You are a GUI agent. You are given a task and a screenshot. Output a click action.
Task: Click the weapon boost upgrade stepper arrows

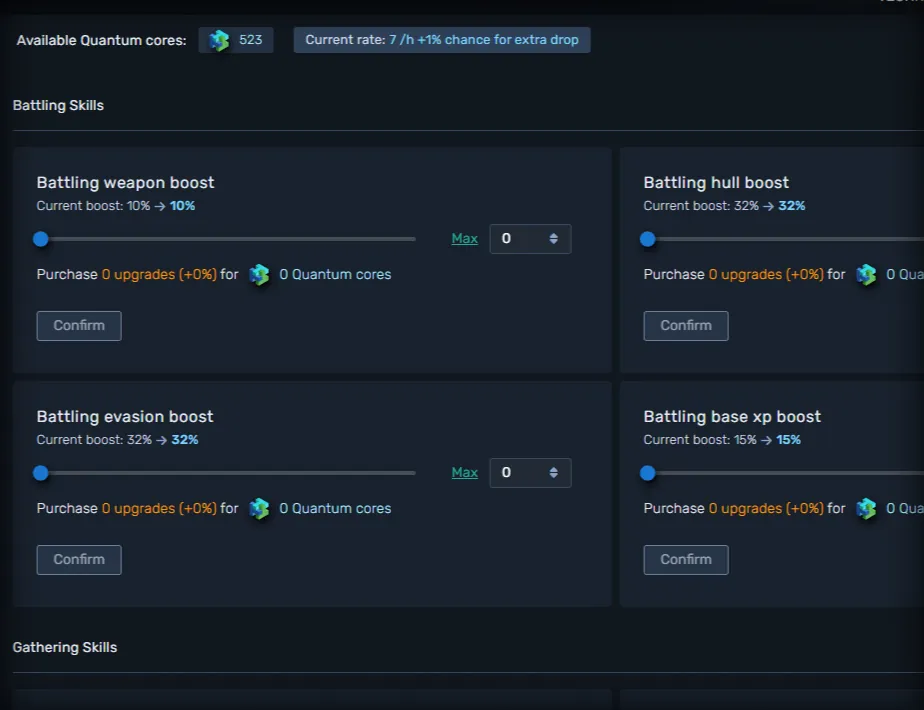554,239
